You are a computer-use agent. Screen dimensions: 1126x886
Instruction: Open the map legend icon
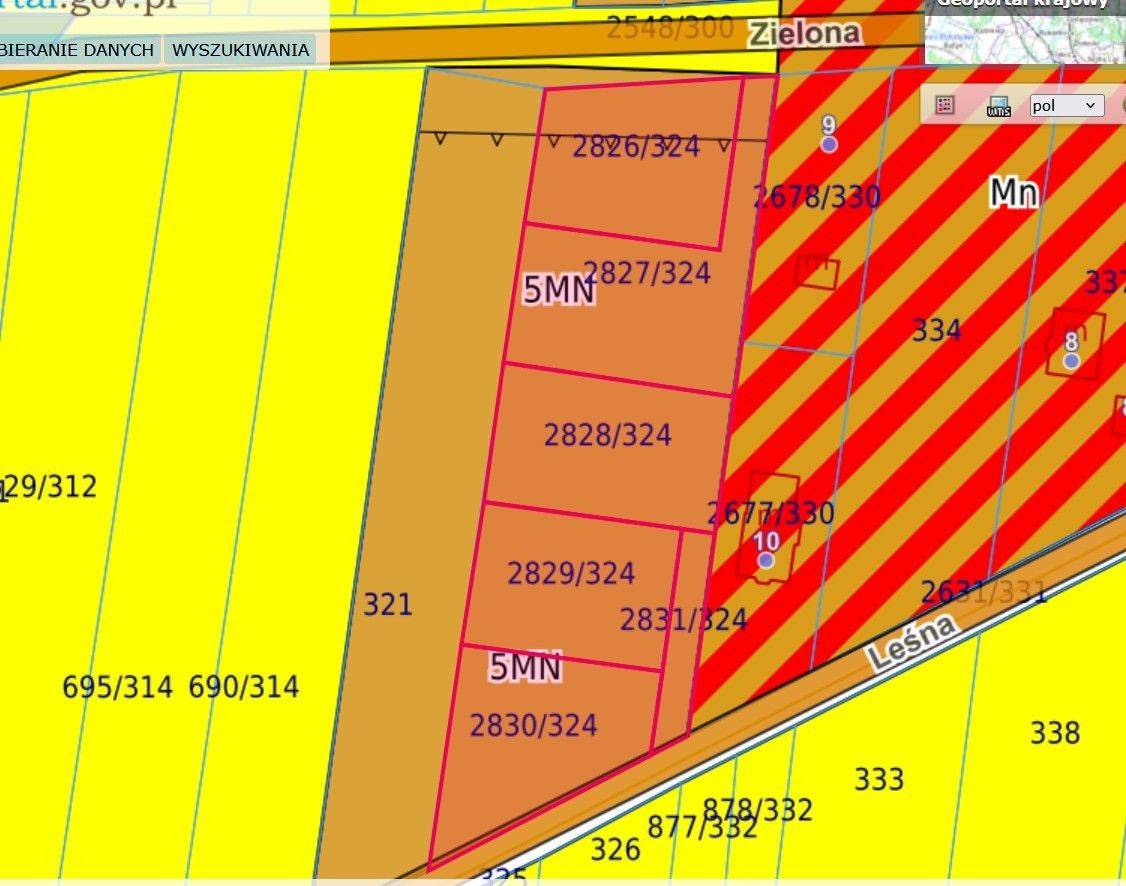pos(945,105)
